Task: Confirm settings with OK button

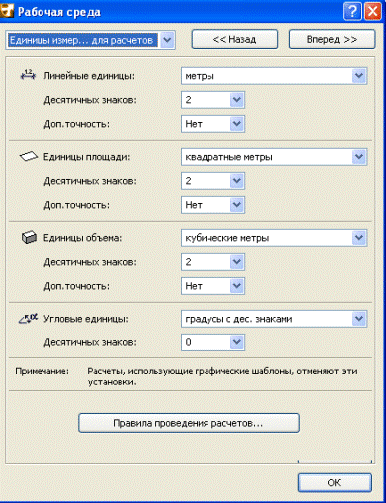Action: pyautogui.click(x=335, y=482)
